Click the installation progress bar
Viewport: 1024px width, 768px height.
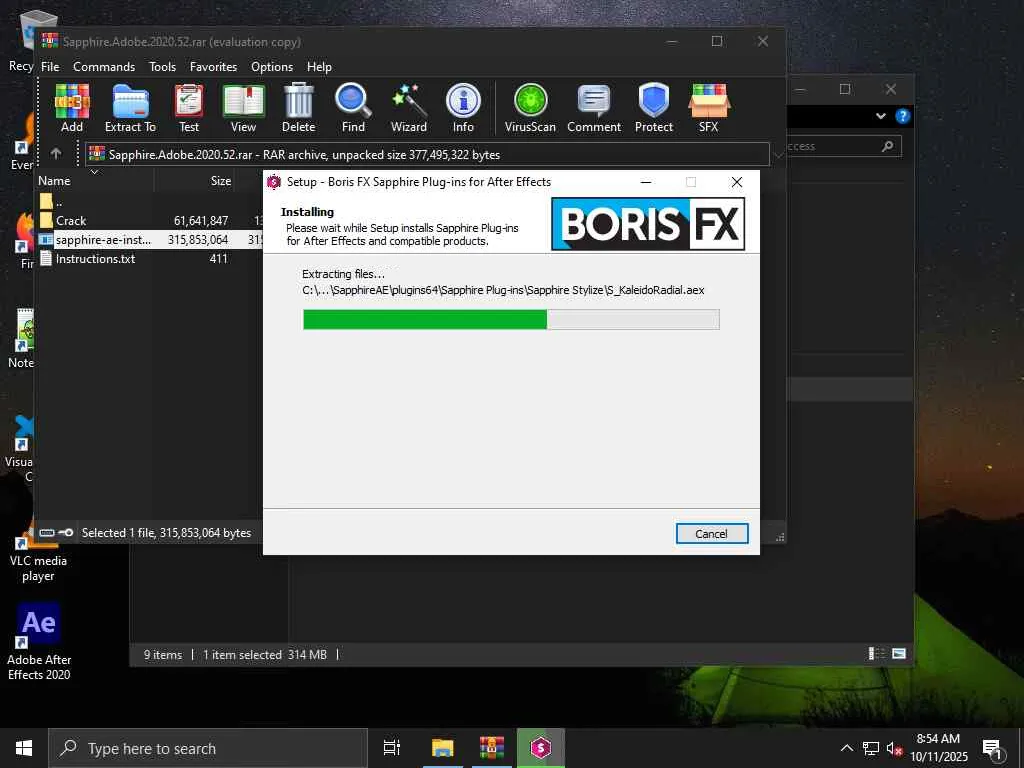pos(511,319)
